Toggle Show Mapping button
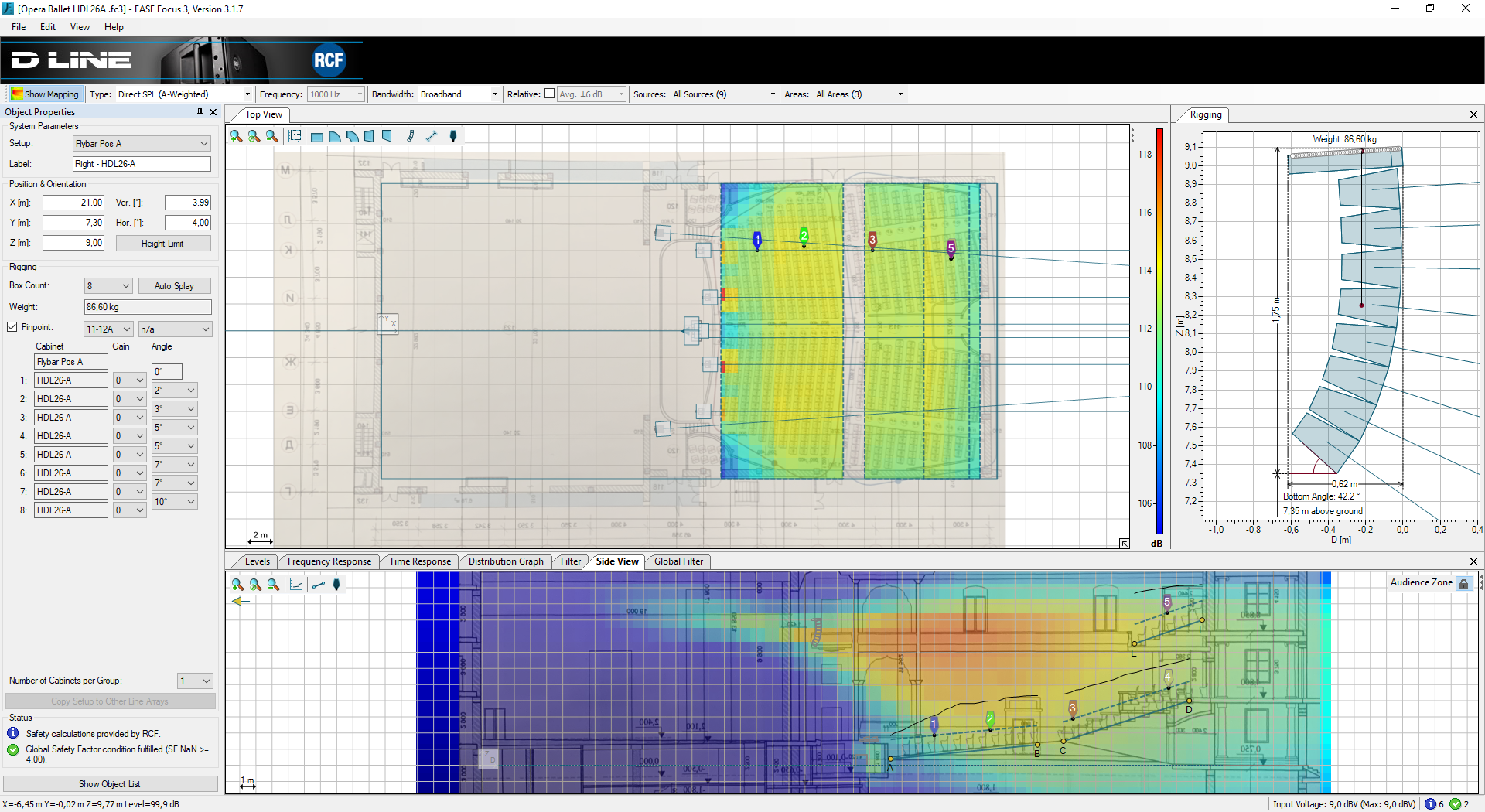Image resolution: width=1485 pixels, height=812 pixels. tap(45, 94)
